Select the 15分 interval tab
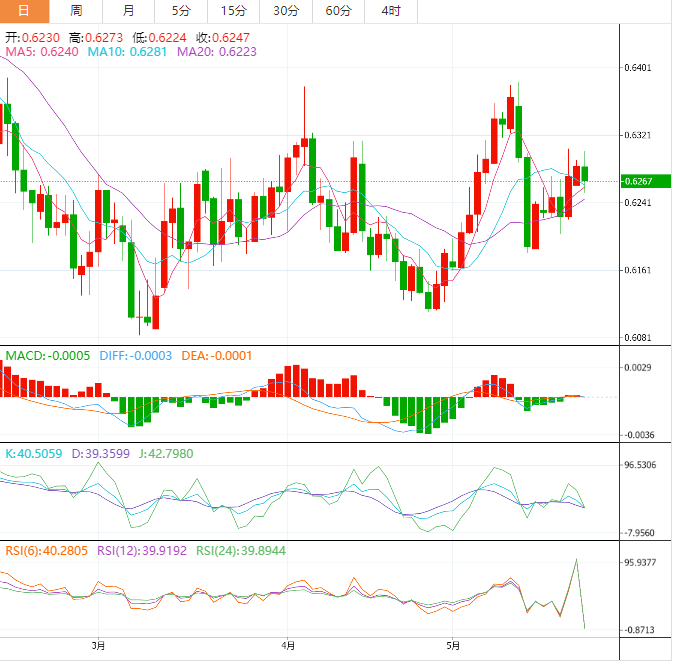 pos(233,11)
